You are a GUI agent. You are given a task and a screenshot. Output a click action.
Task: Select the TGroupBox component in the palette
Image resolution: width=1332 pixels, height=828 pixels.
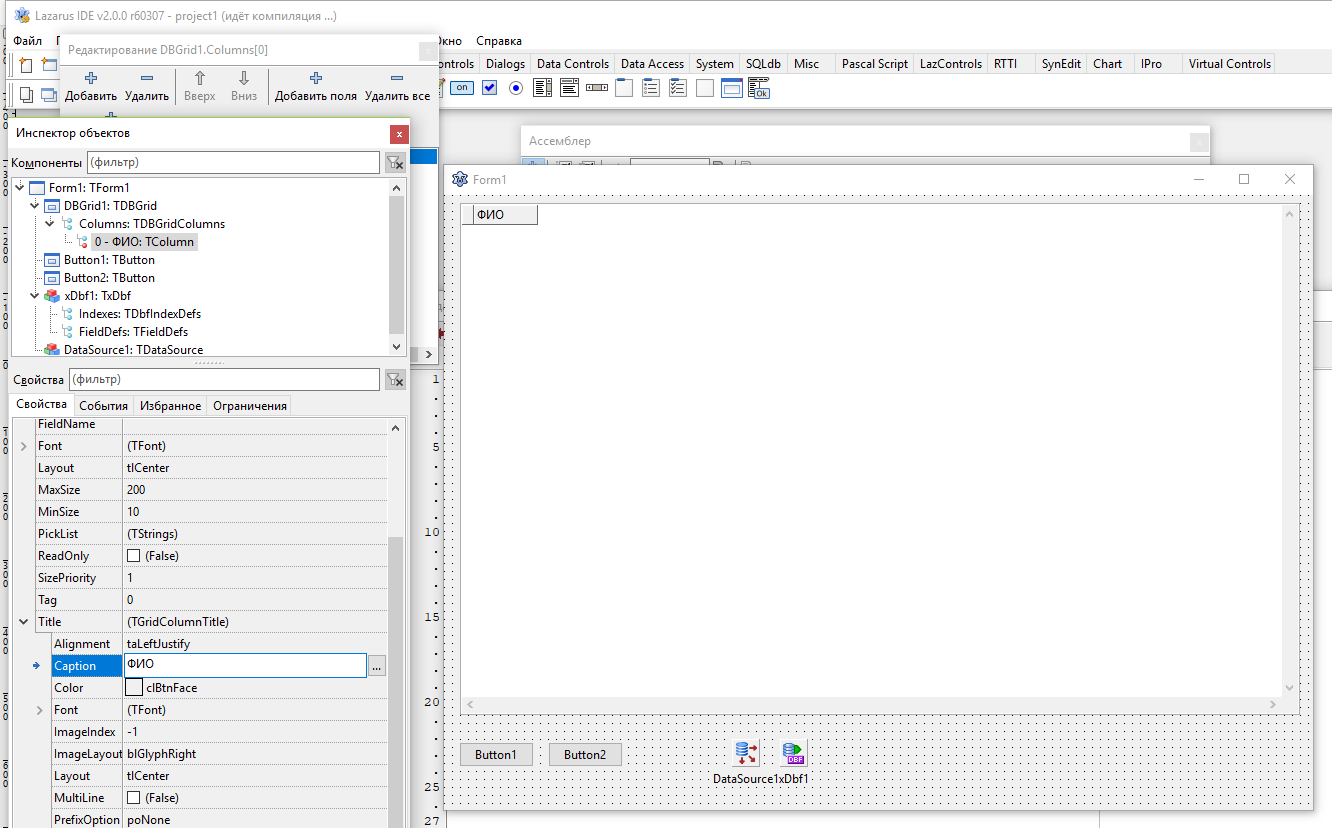coord(624,88)
